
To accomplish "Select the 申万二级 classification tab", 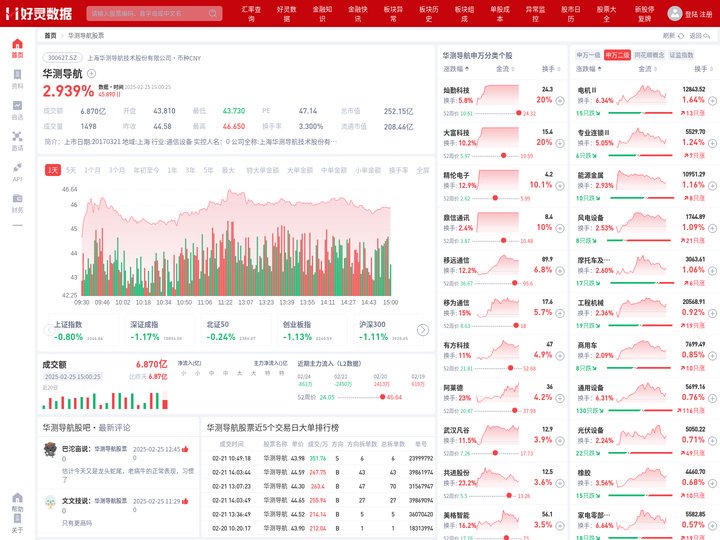I will coord(617,55).
